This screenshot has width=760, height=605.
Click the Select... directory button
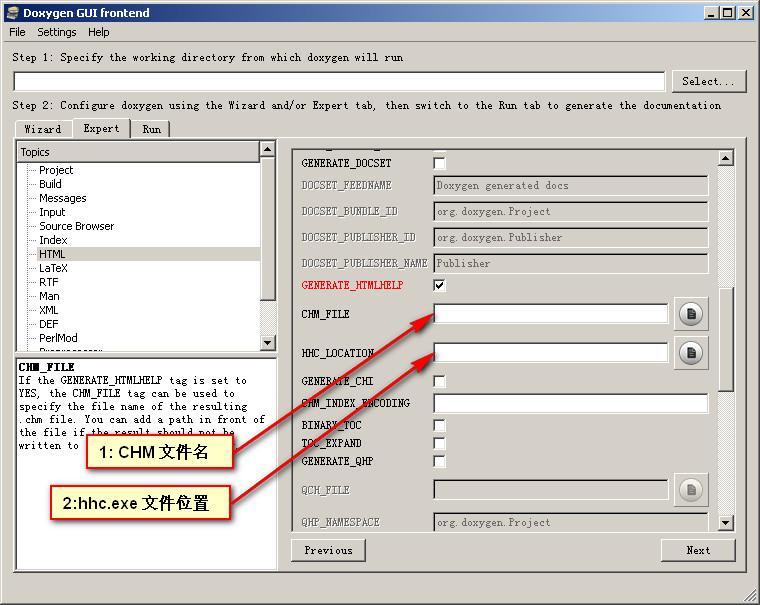click(709, 81)
